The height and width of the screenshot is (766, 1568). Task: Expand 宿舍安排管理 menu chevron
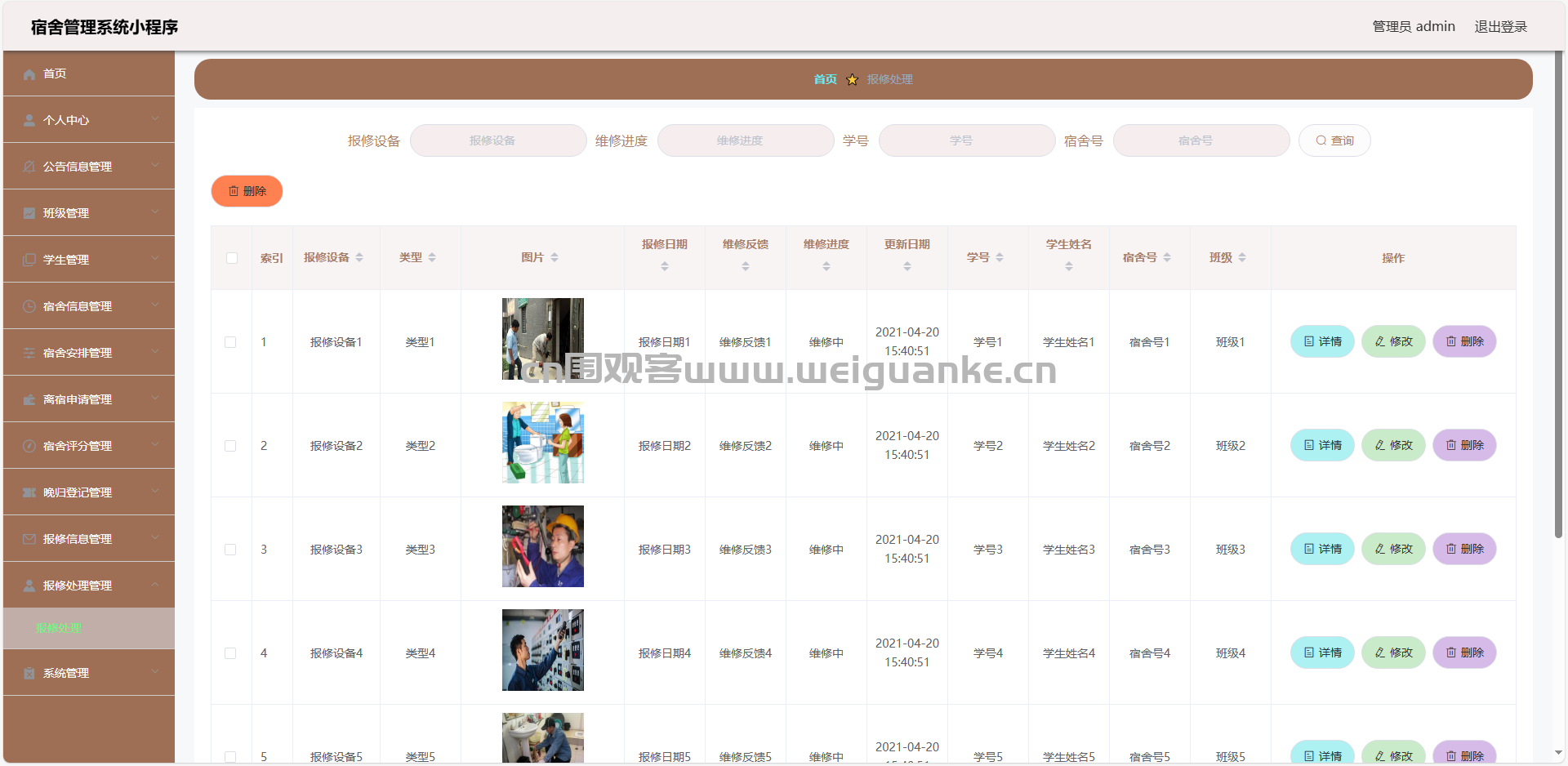pyautogui.click(x=155, y=352)
